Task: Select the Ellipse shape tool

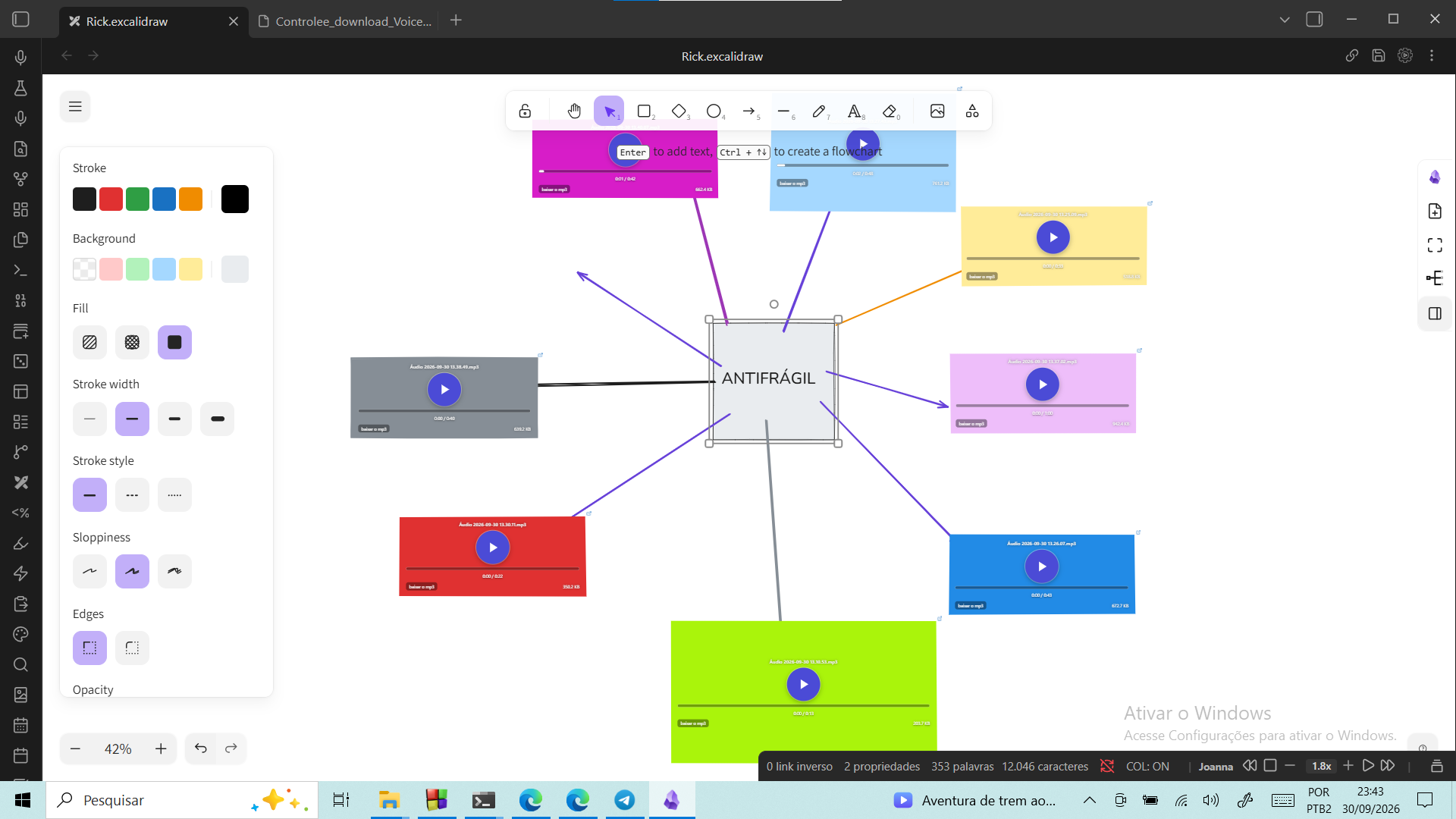Action: click(714, 111)
